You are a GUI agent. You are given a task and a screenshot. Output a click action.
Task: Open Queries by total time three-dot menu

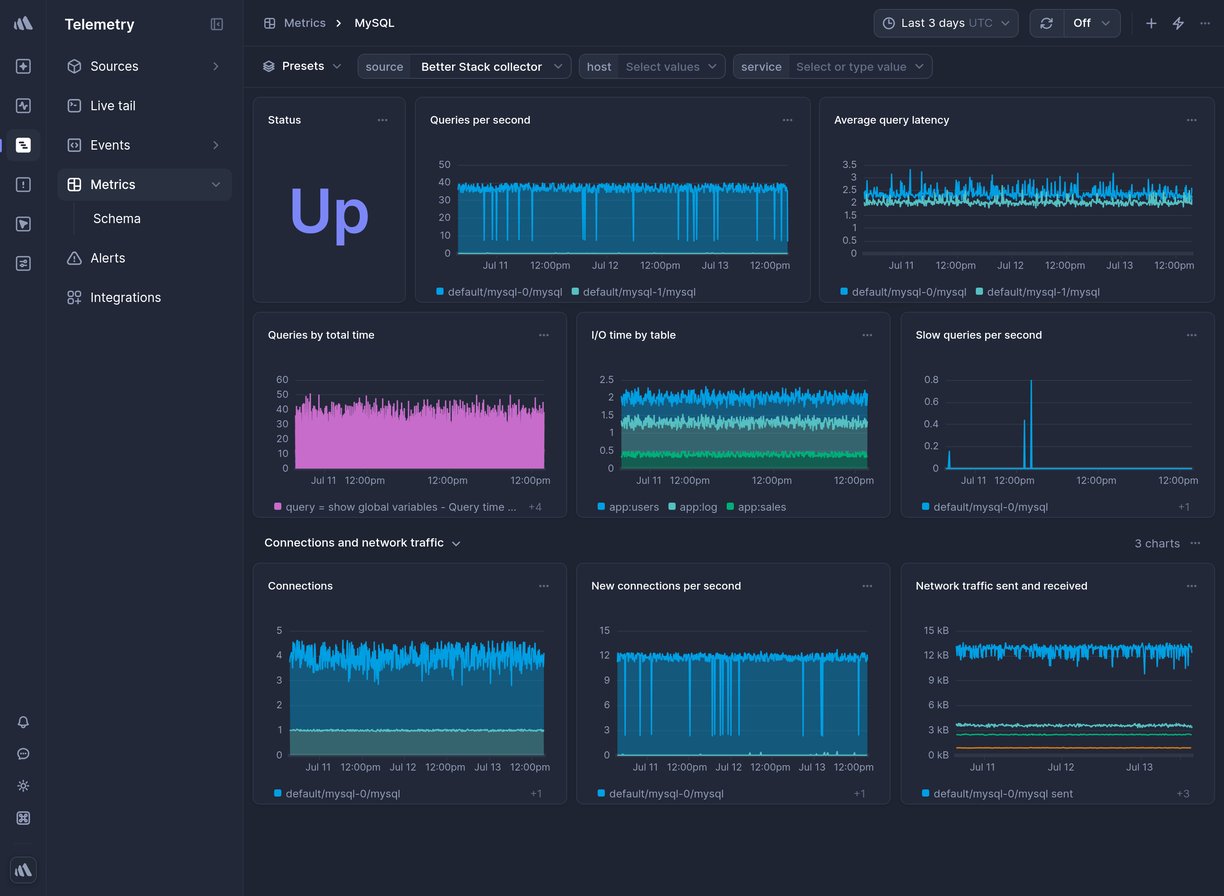(544, 335)
